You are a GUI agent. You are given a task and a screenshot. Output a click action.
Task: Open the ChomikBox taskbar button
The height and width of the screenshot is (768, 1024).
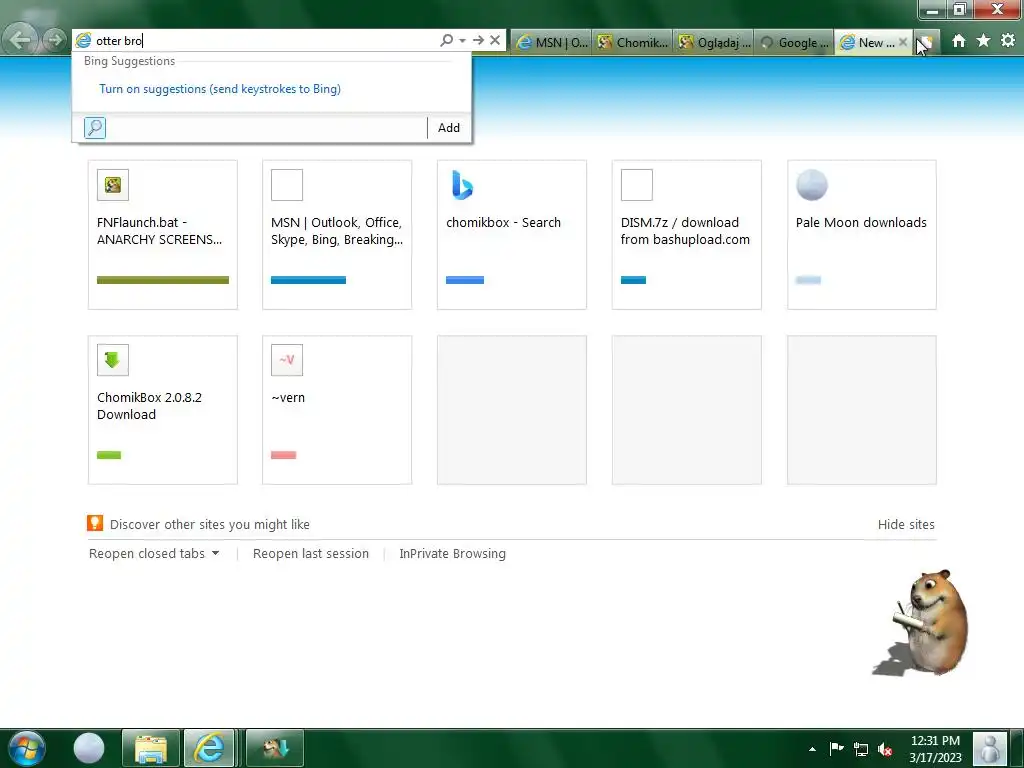[274, 748]
